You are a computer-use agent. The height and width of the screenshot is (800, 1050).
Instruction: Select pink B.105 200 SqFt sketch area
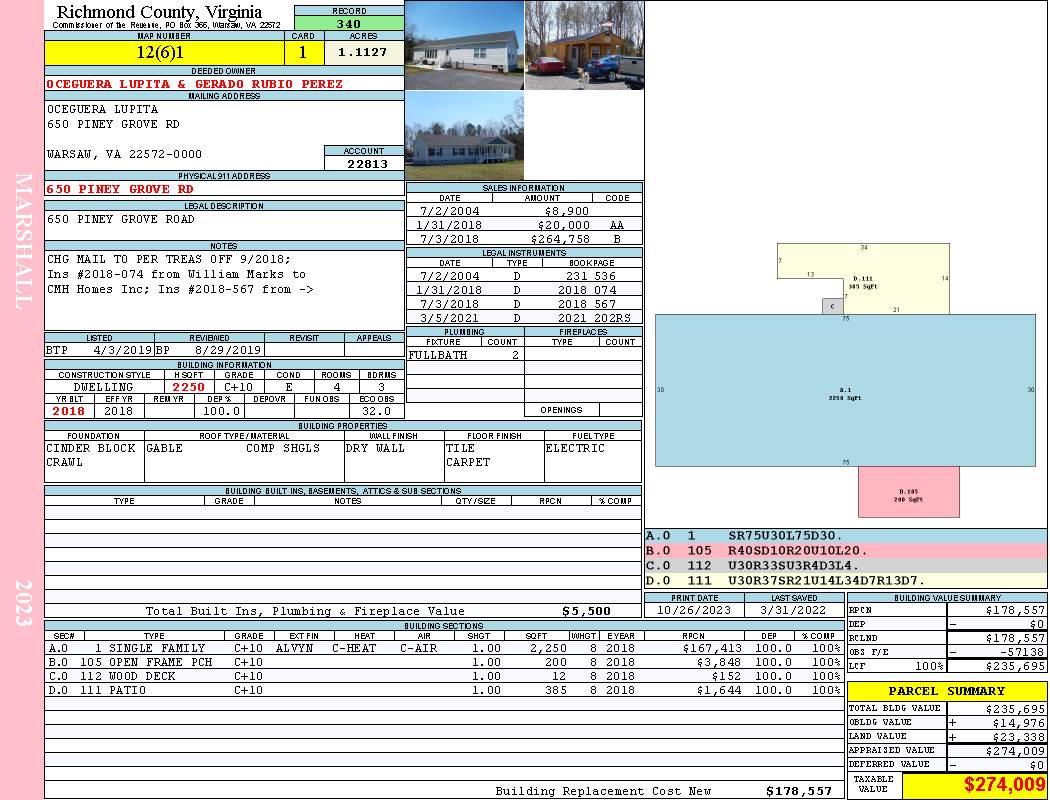click(909, 492)
